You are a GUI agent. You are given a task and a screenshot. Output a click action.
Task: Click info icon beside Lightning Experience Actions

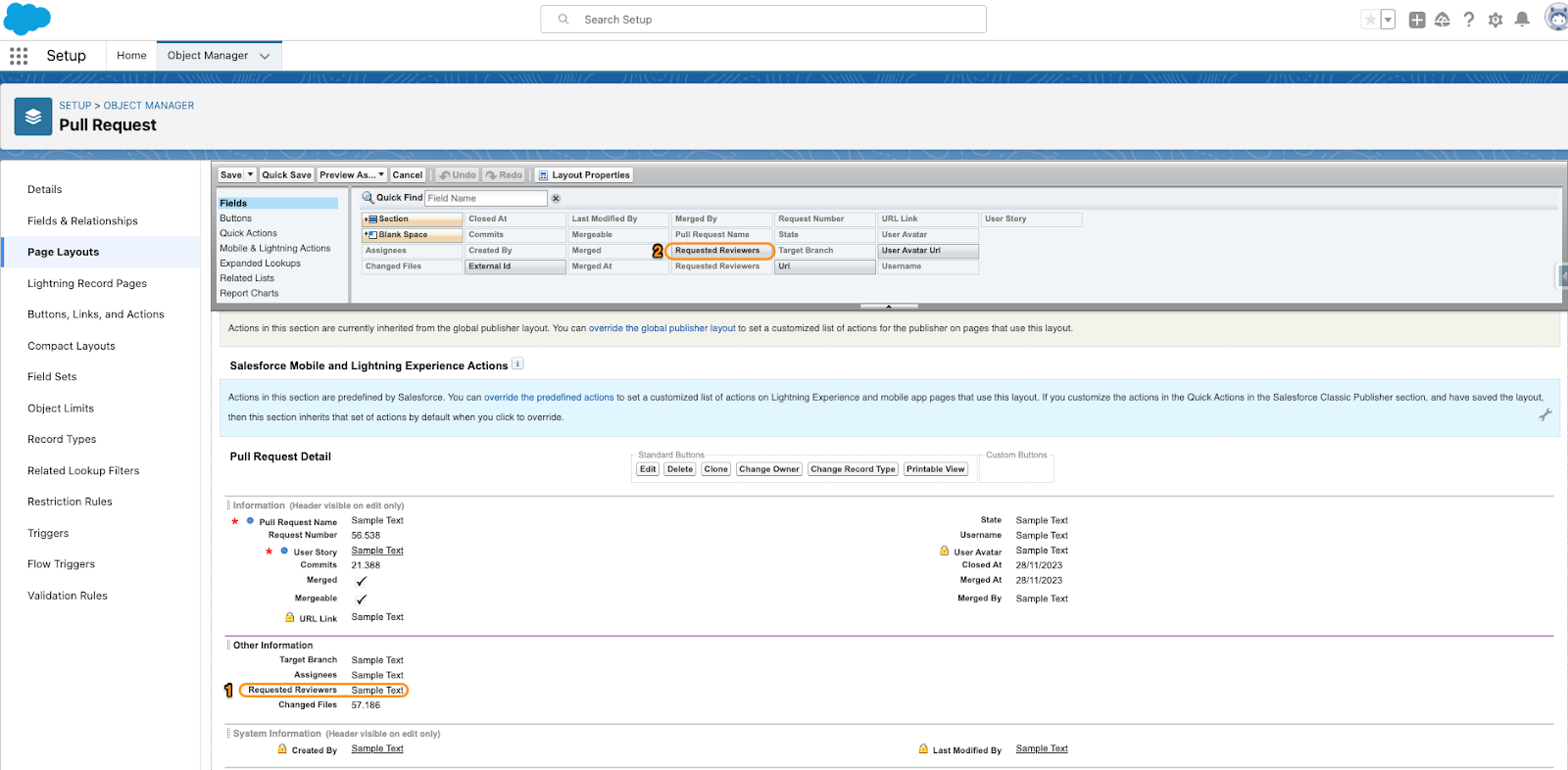pyautogui.click(x=517, y=364)
